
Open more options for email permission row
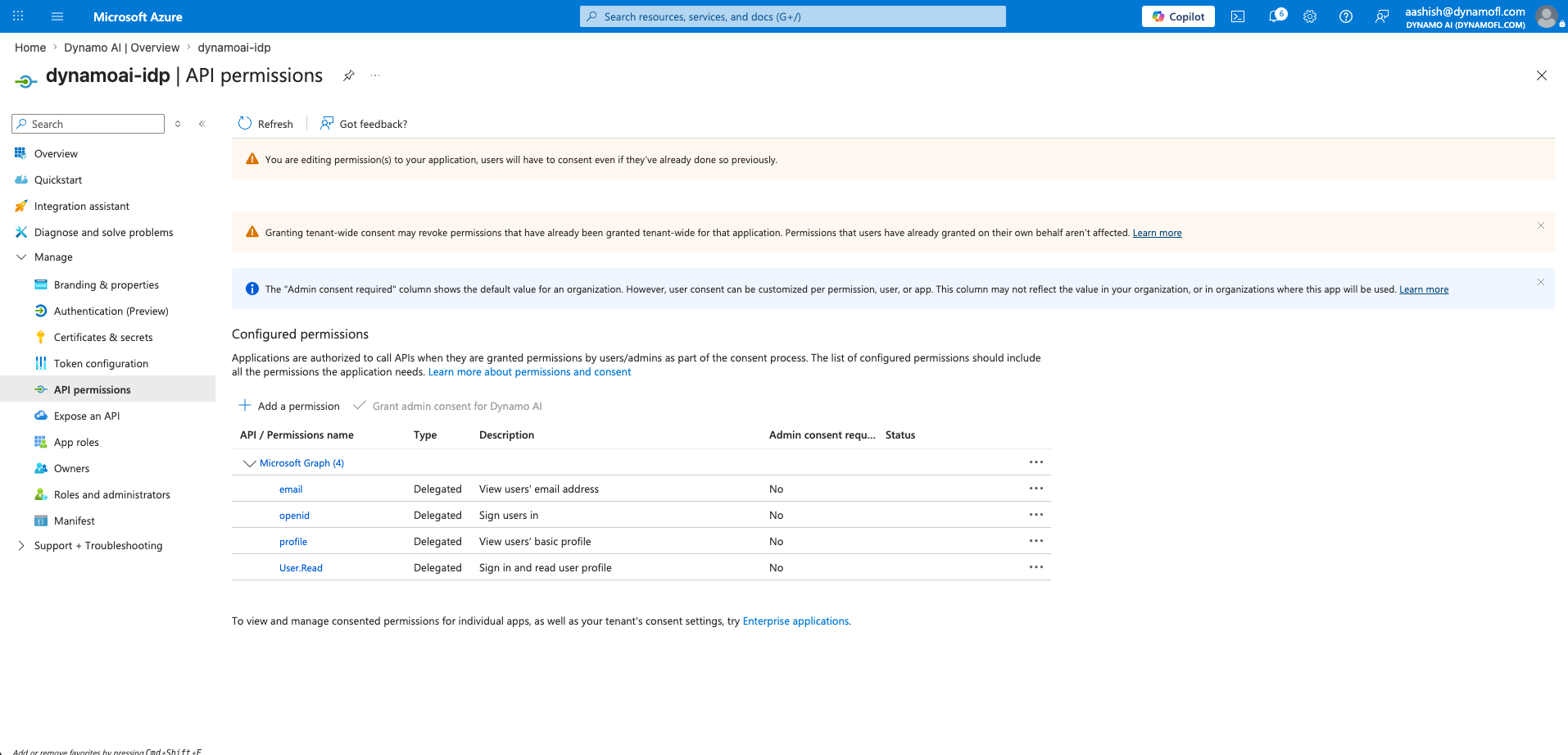[x=1036, y=489]
